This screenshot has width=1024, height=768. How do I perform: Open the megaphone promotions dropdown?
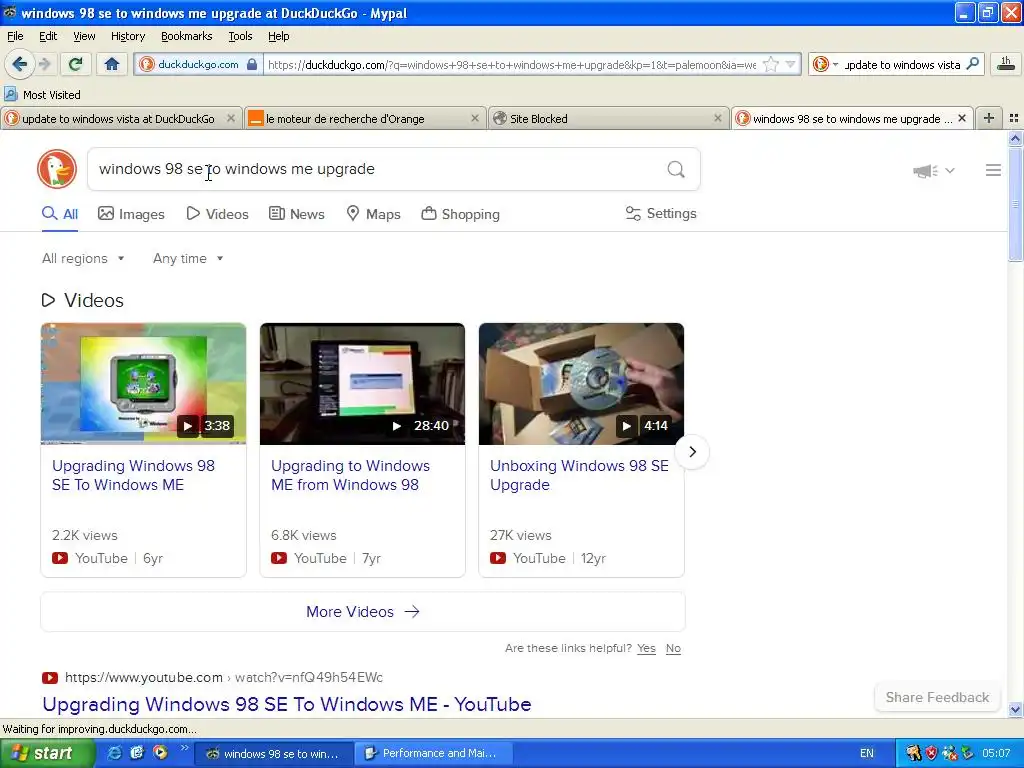click(x=934, y=170)
